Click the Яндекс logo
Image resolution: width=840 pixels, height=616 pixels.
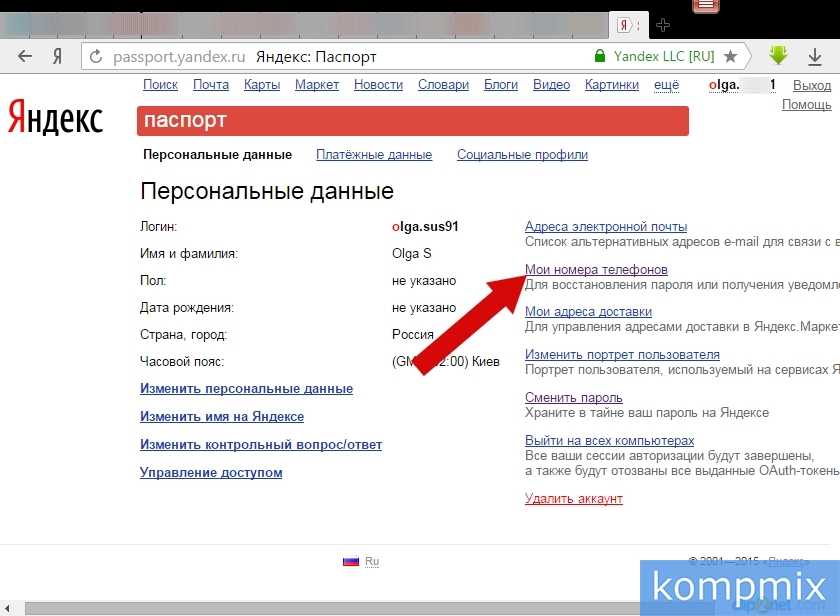(55, 117)
